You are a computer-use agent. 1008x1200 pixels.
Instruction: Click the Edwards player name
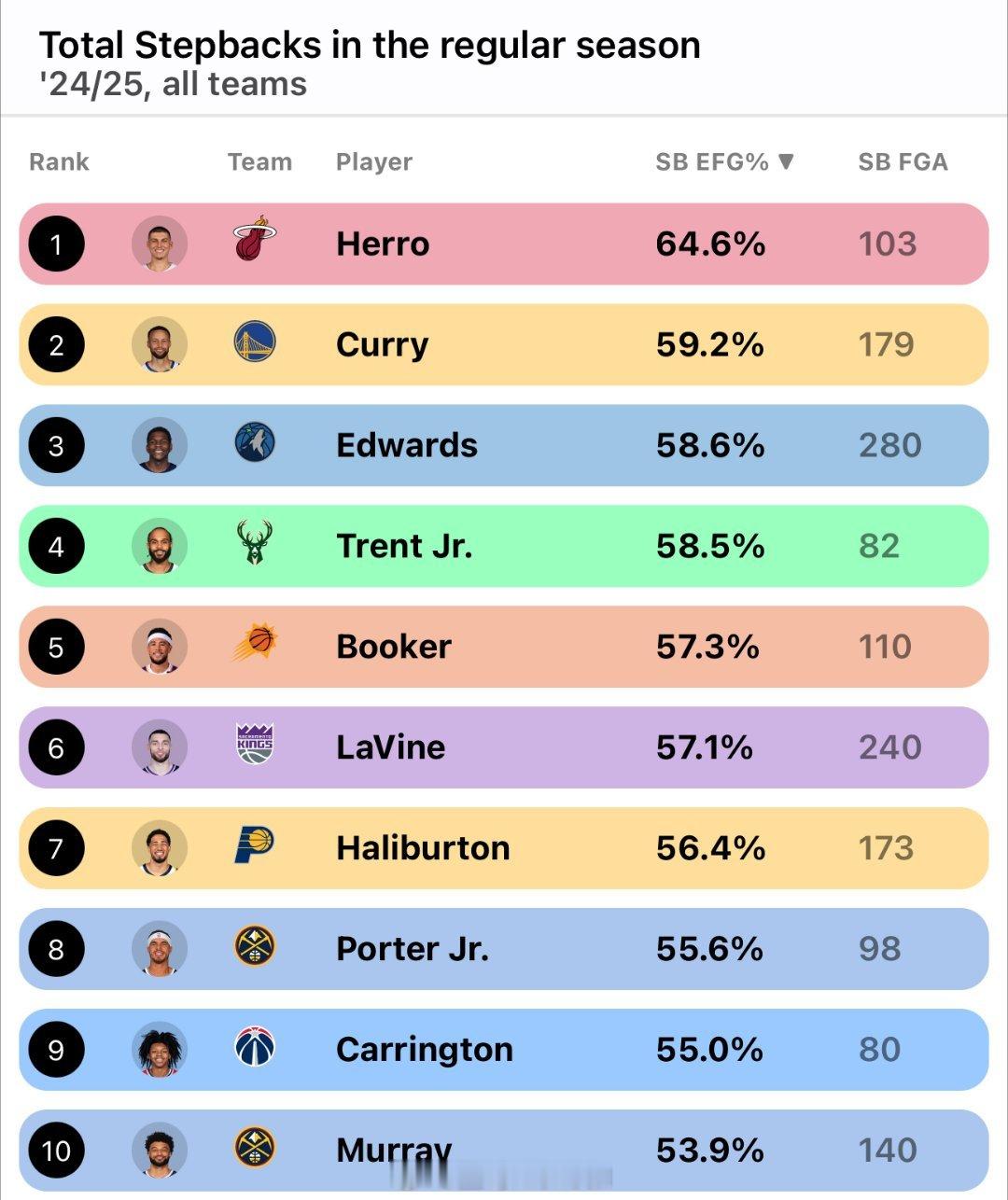pos(407,445)
